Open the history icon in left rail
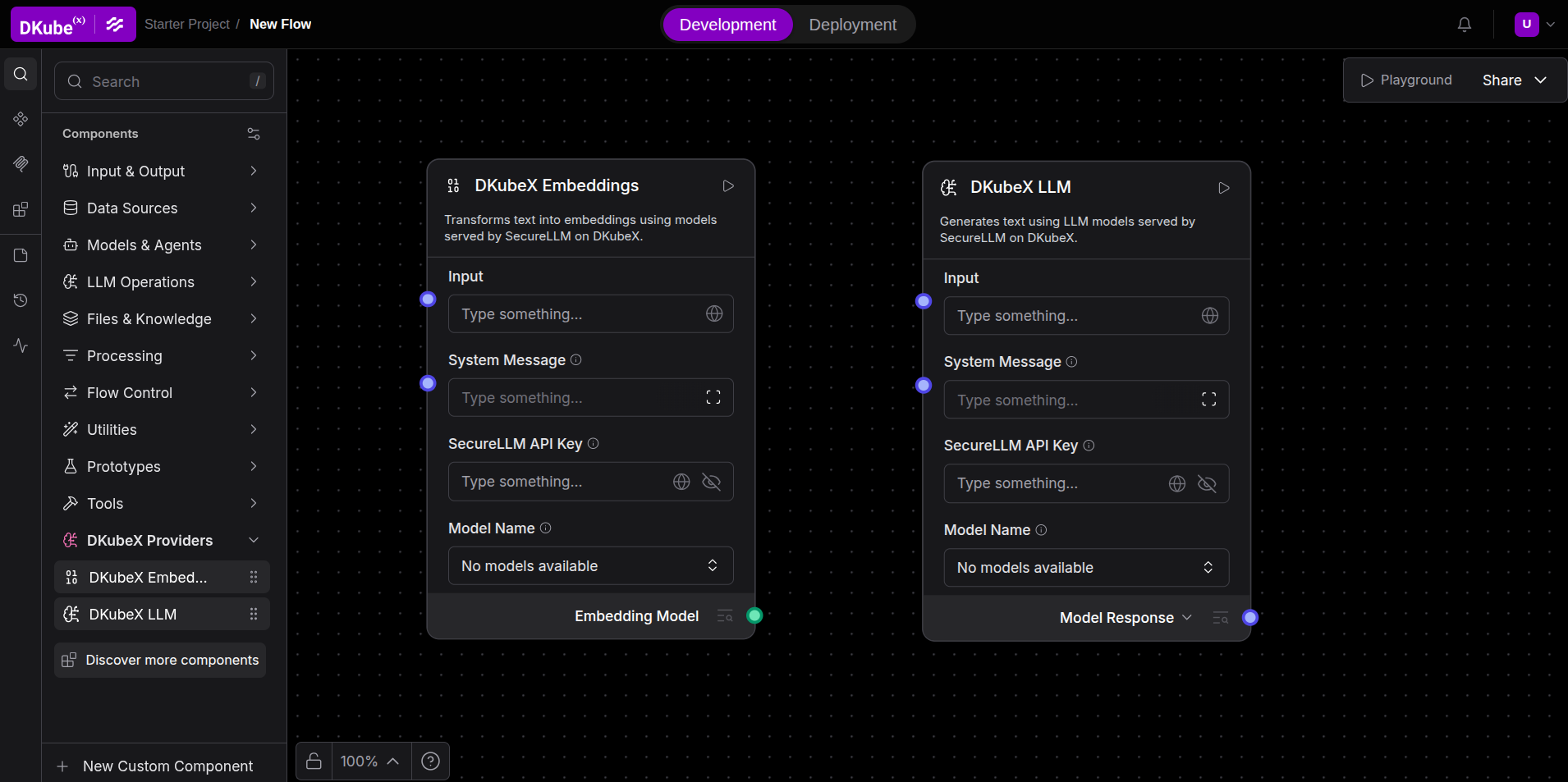Image resolution: width=1568 pixels, height=782 pixels. tap(21, 300)
